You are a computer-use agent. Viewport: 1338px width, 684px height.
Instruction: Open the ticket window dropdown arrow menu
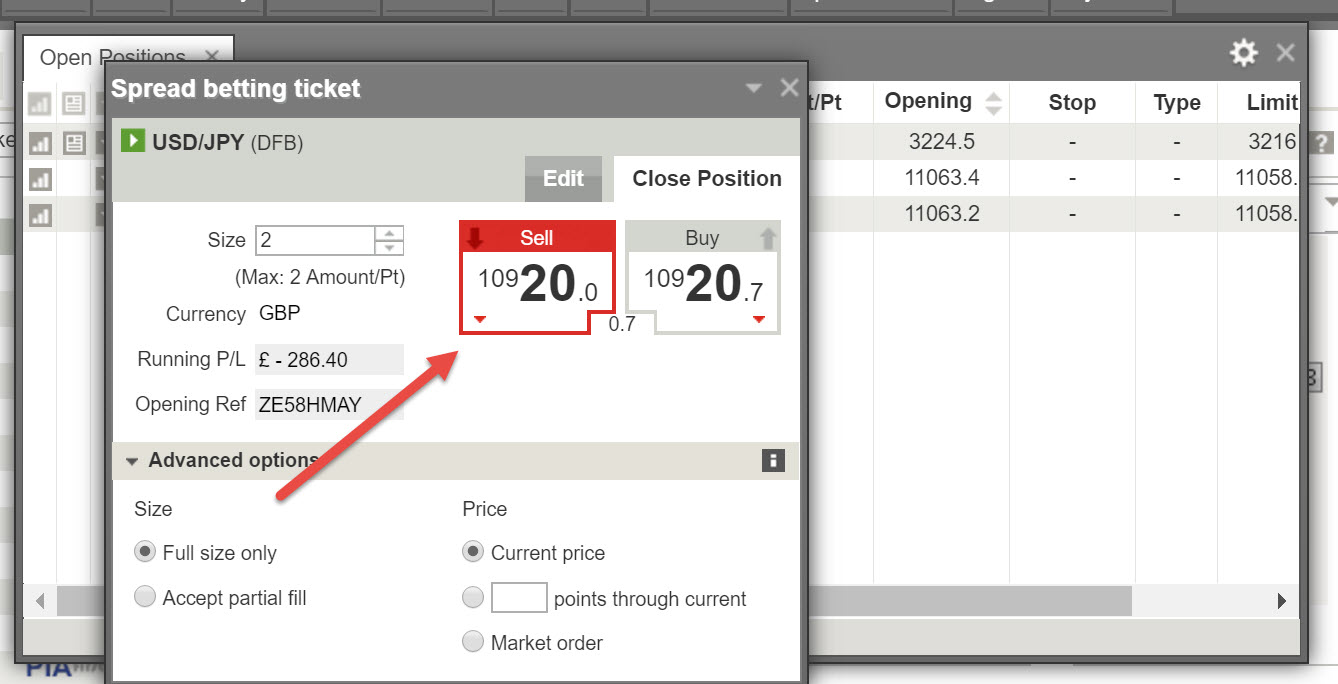754,88
